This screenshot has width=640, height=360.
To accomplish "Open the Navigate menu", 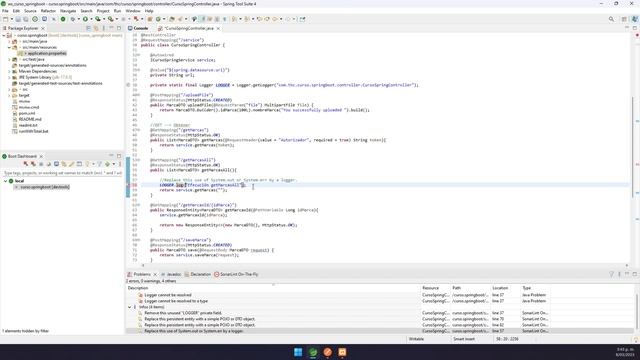I will pos(68,11).
